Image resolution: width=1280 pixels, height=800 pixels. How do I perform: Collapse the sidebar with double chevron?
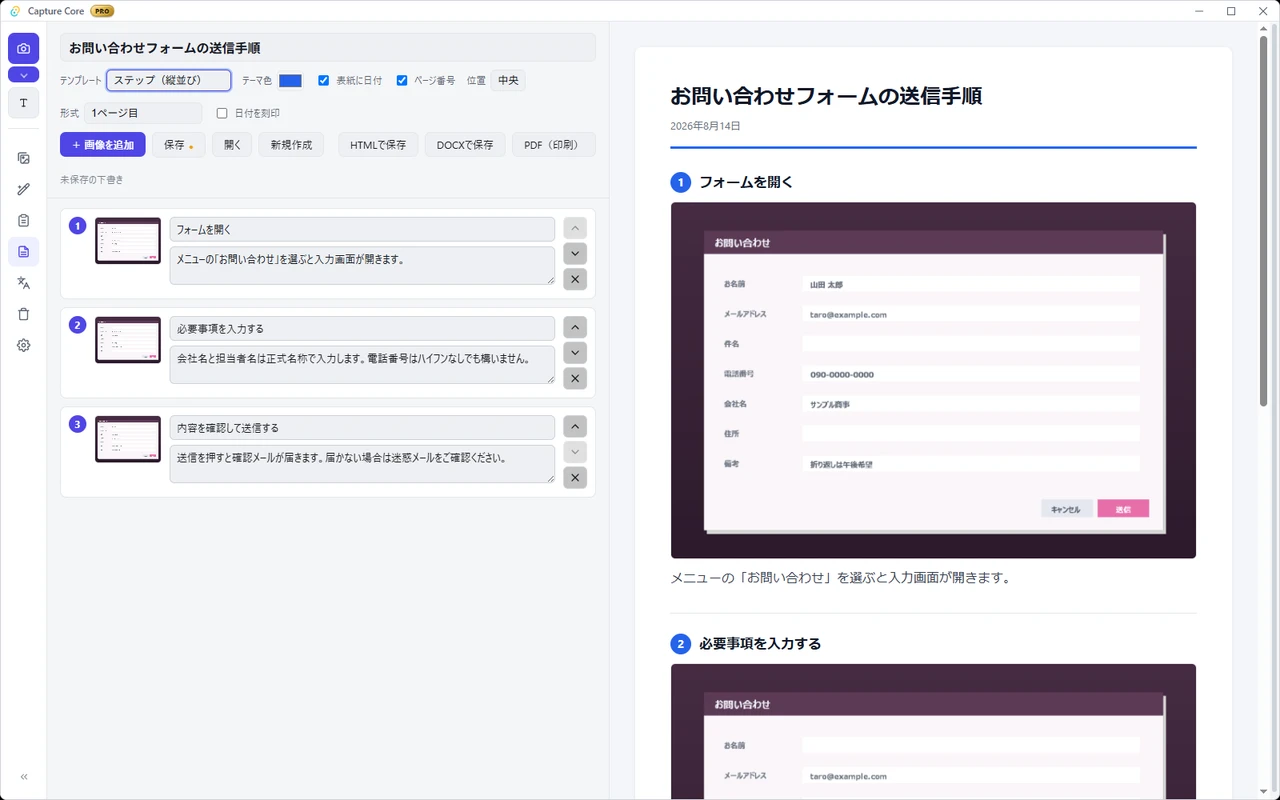pyautogui.click(x=23, y=777)
